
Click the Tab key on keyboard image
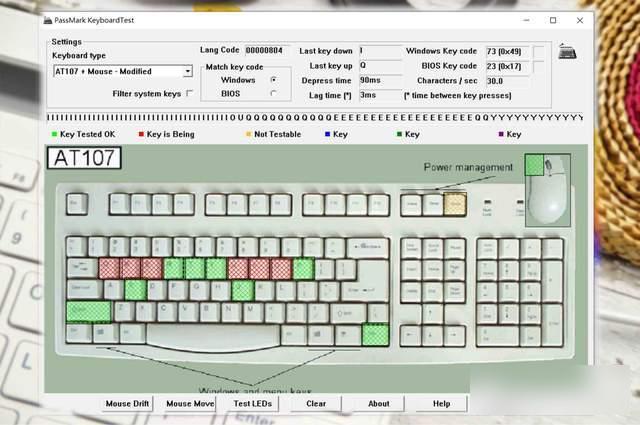coord(82,268)
